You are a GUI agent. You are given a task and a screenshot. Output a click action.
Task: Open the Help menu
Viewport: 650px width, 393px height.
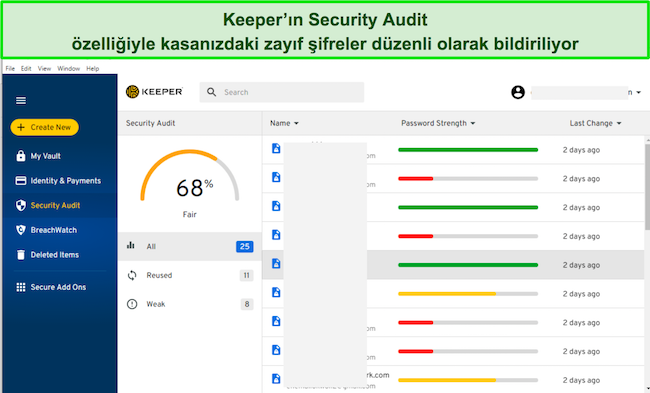92,68
